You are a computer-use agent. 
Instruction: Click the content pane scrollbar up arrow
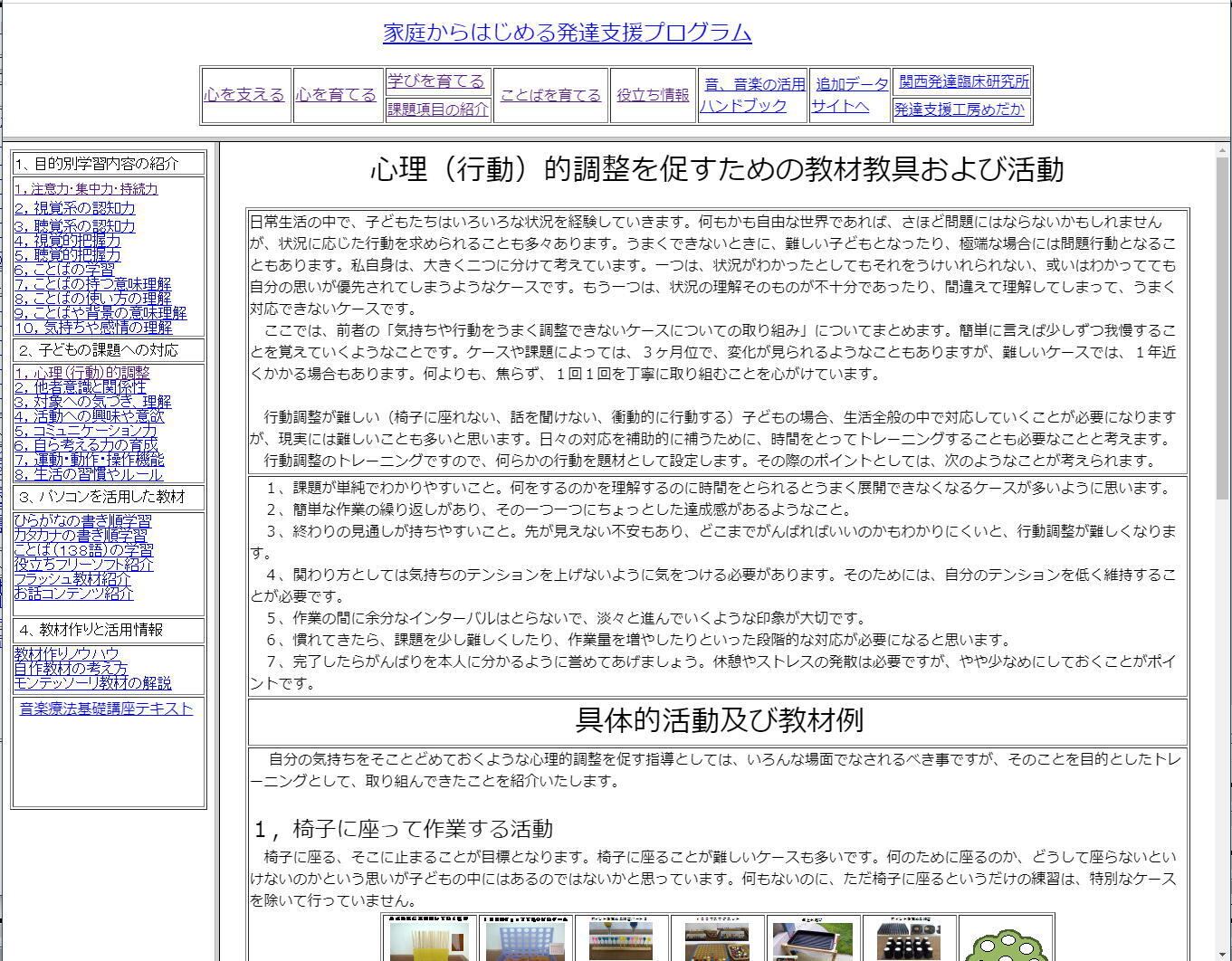(1222, 150)
